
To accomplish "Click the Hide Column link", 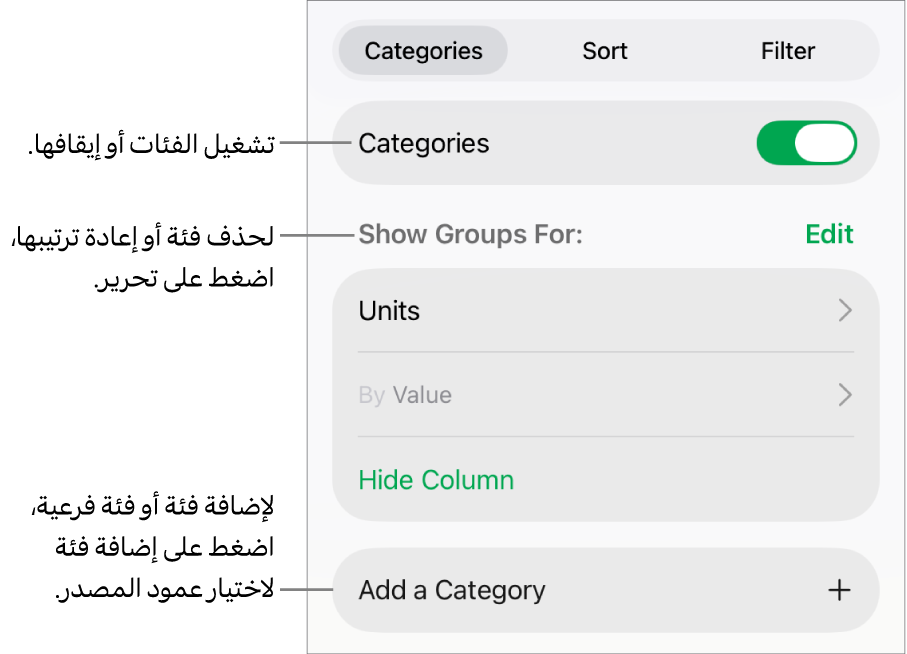I will [436, 480].
